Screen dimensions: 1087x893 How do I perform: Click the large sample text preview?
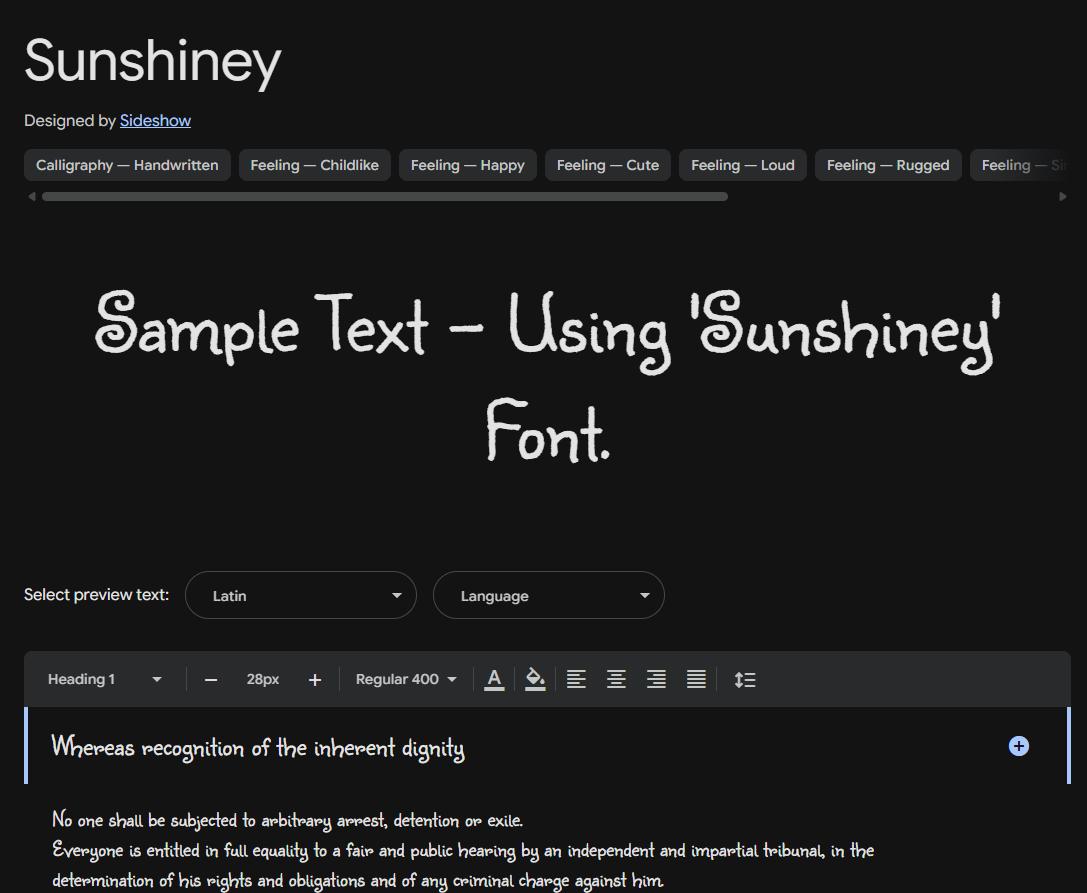pyautogui.click(x=548, y=376)
